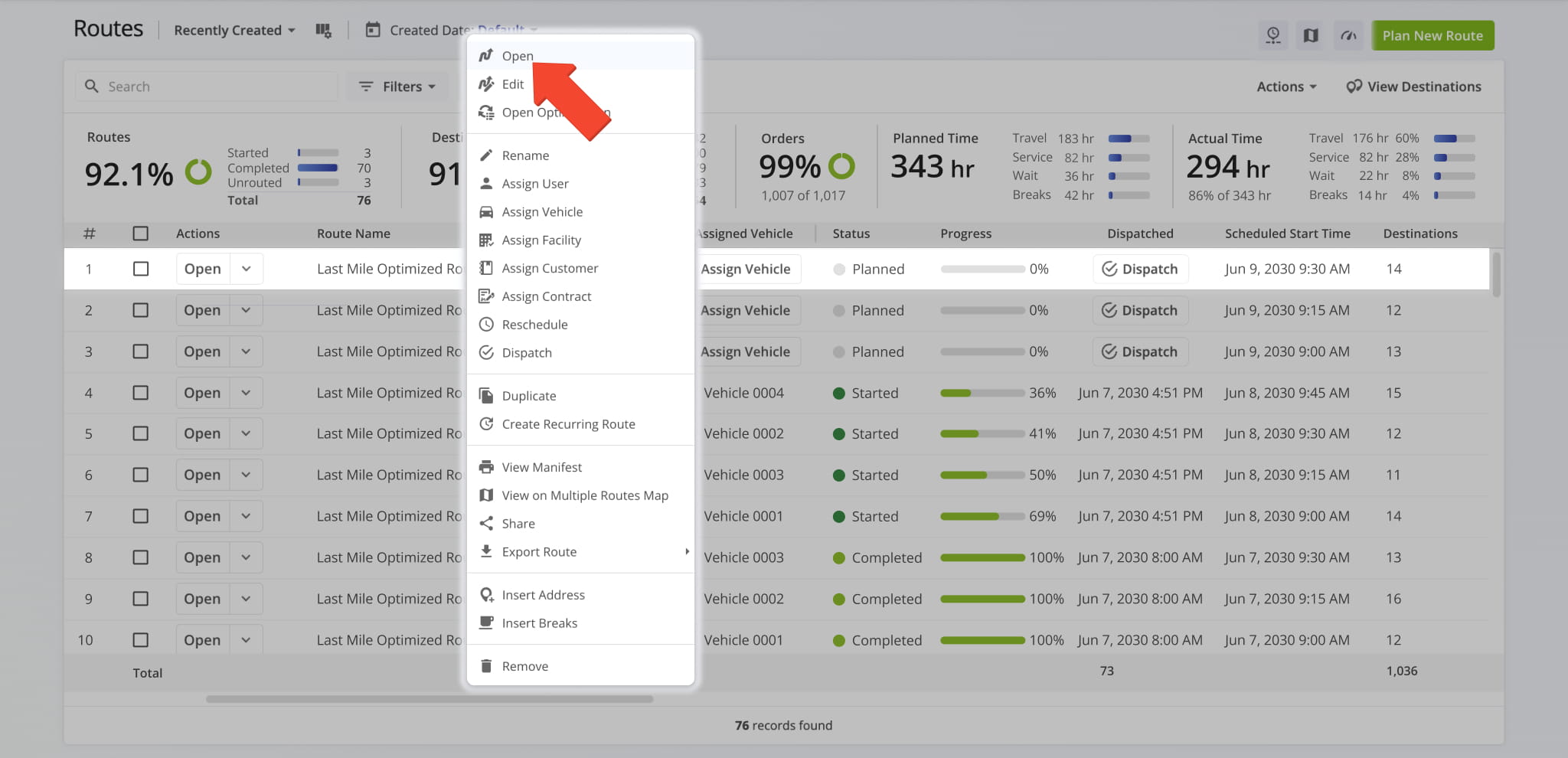This screenshot has height=758, width=1568.
Task: Click the magnifier icon in the search field
Action: pyautogui.click(x=92, y=86)
